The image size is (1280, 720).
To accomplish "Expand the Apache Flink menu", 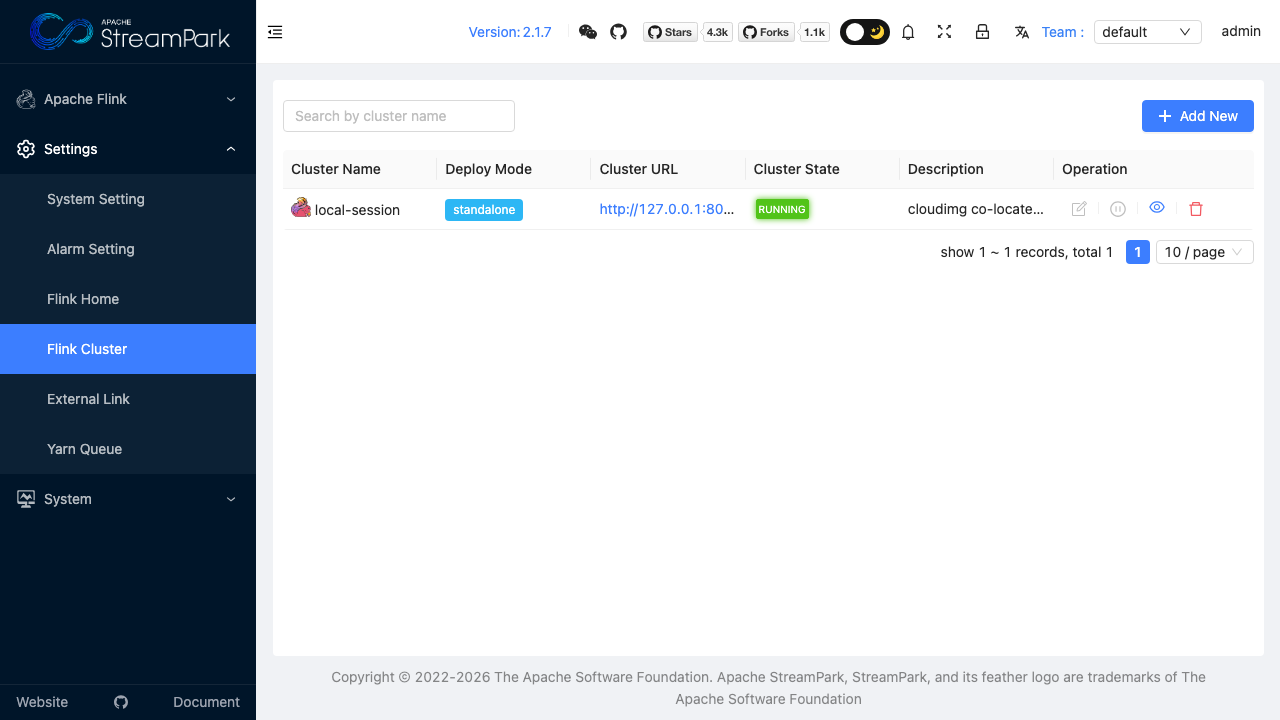I will (x=128, y=99).
